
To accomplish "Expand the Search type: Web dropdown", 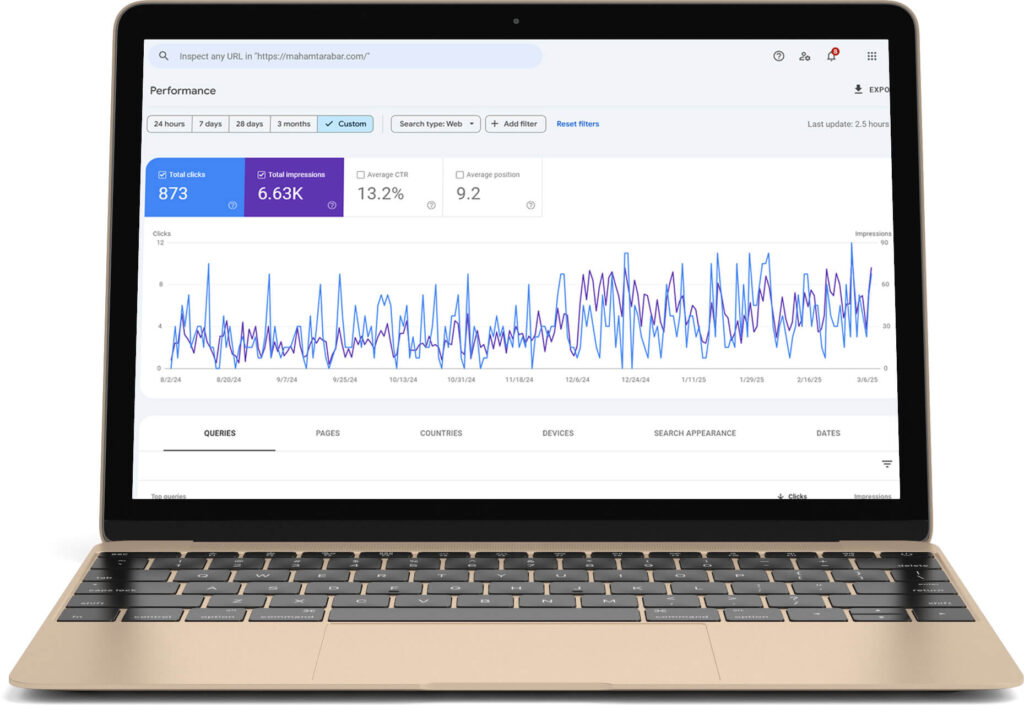I will tap(435, 124).
